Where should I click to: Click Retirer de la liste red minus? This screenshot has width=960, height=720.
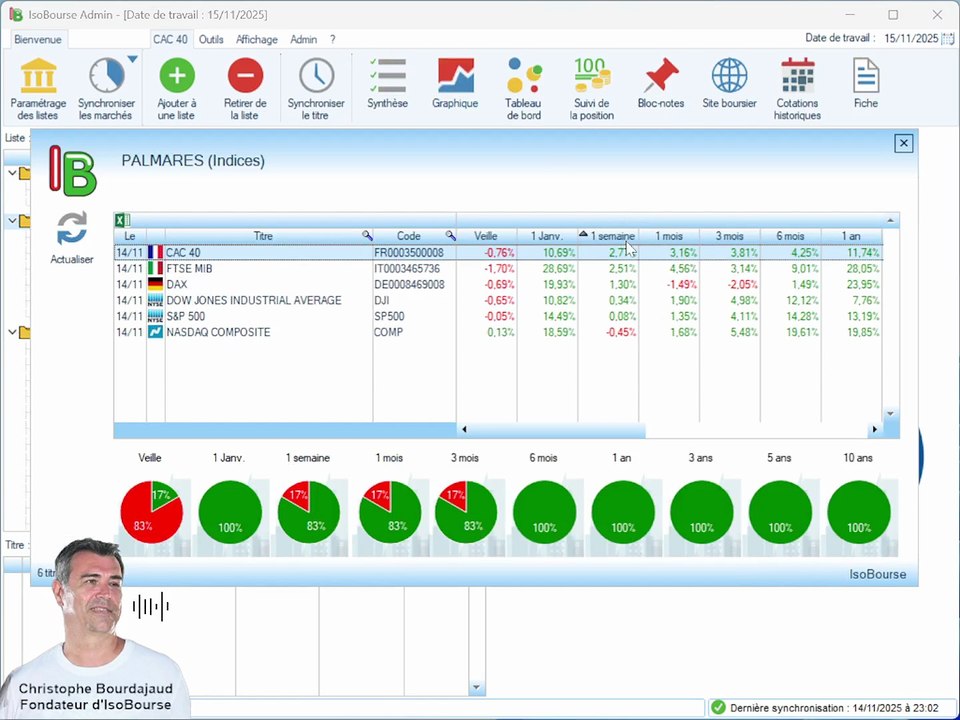tap(245, 75)
